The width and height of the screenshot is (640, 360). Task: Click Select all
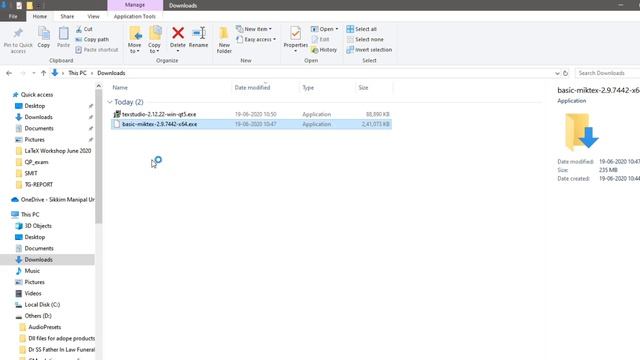362,29
